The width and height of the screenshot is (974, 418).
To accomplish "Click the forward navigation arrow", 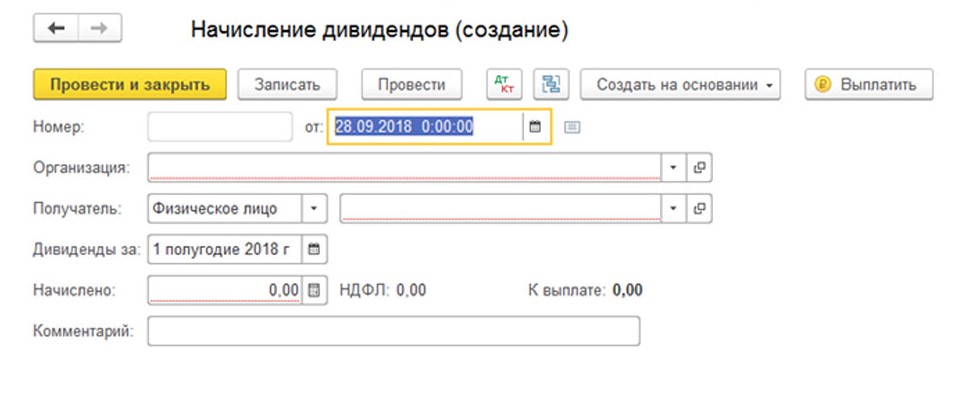I will [x=98, y=30].
